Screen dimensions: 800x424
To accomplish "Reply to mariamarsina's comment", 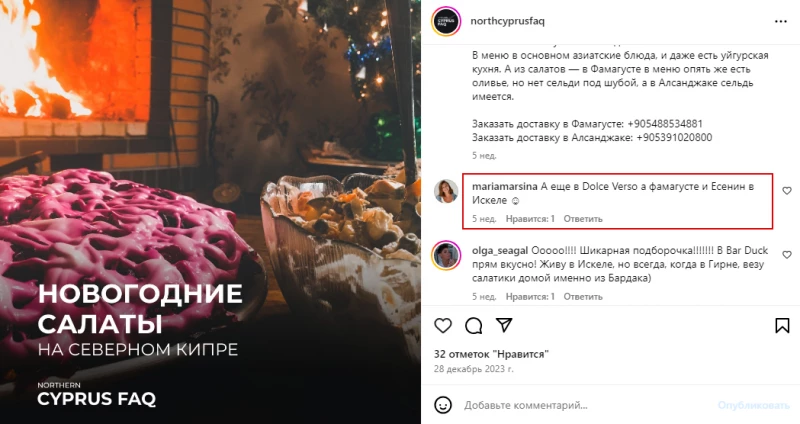I will coord(583,219).
